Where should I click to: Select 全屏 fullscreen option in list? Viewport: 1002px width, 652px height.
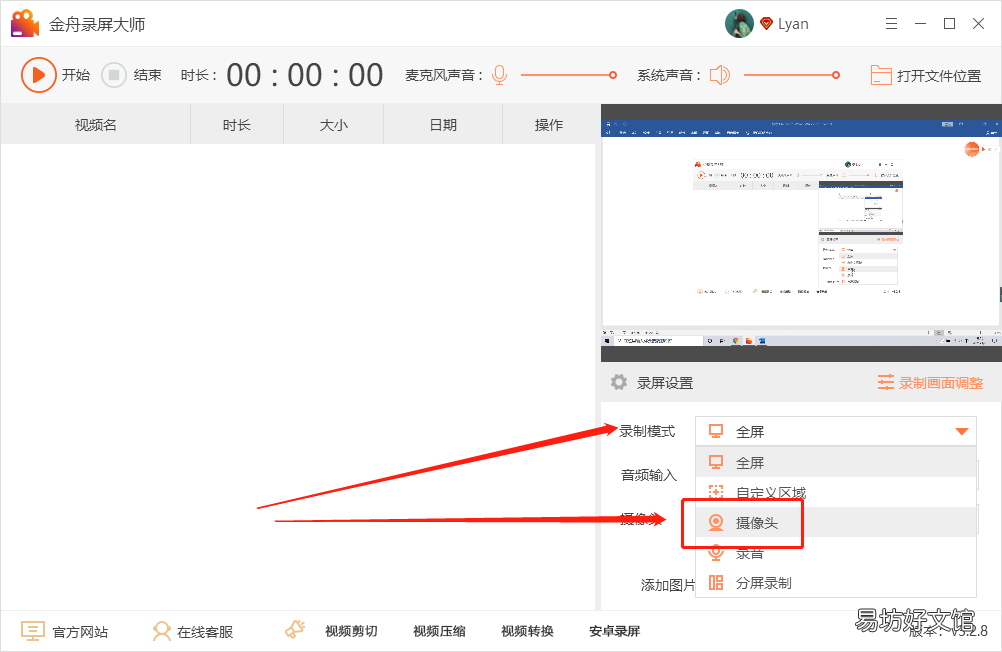(750, 463)
